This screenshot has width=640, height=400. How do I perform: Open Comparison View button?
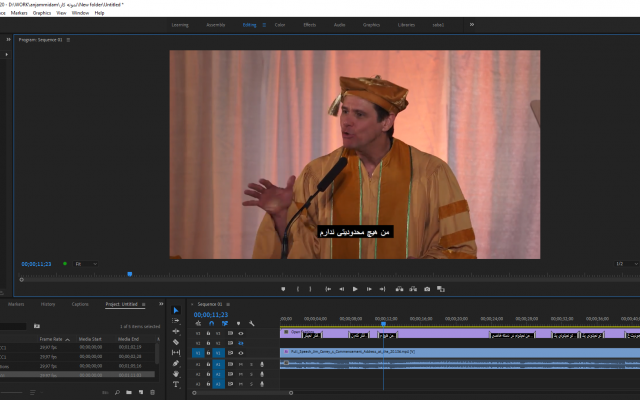point(441,289)
